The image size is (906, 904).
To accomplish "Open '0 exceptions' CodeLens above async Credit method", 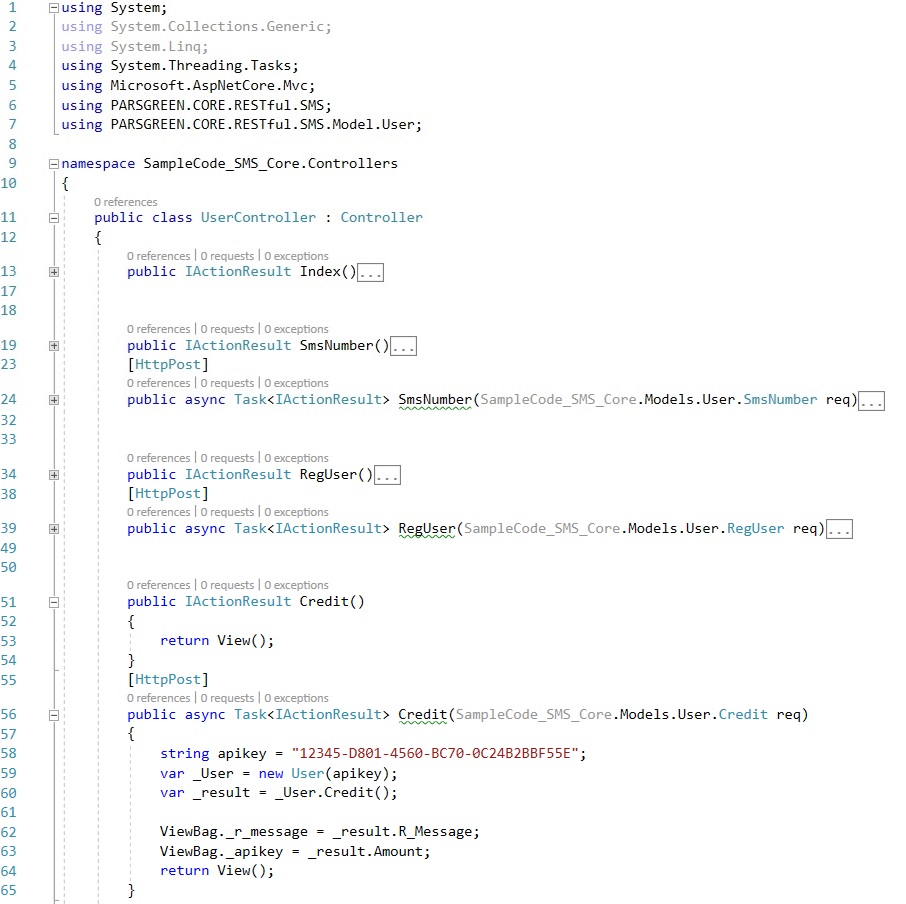I will pos(296,698).
